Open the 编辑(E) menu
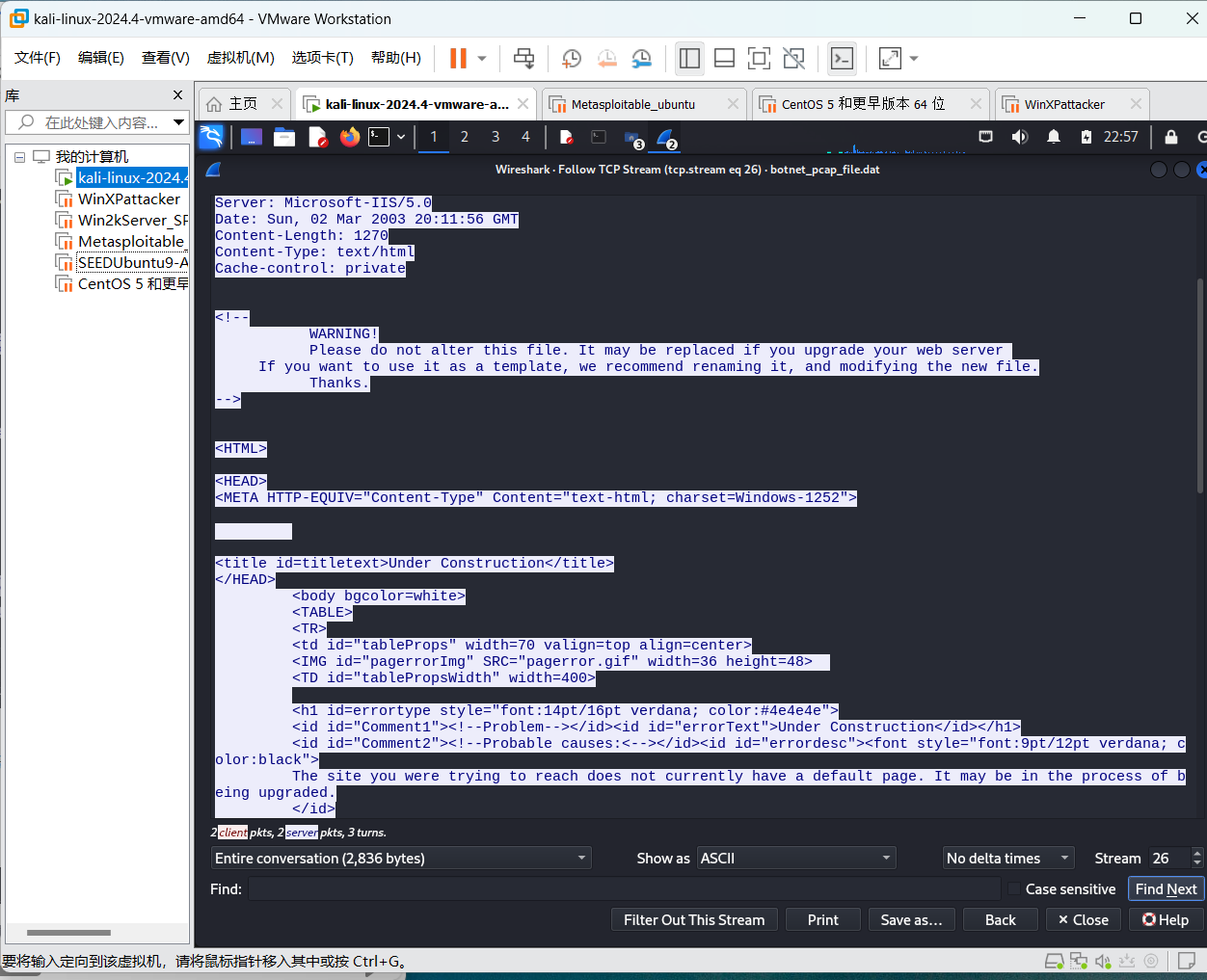Image resolution: width=1207 pixels, height=980 pixels. tap(101, 58)
